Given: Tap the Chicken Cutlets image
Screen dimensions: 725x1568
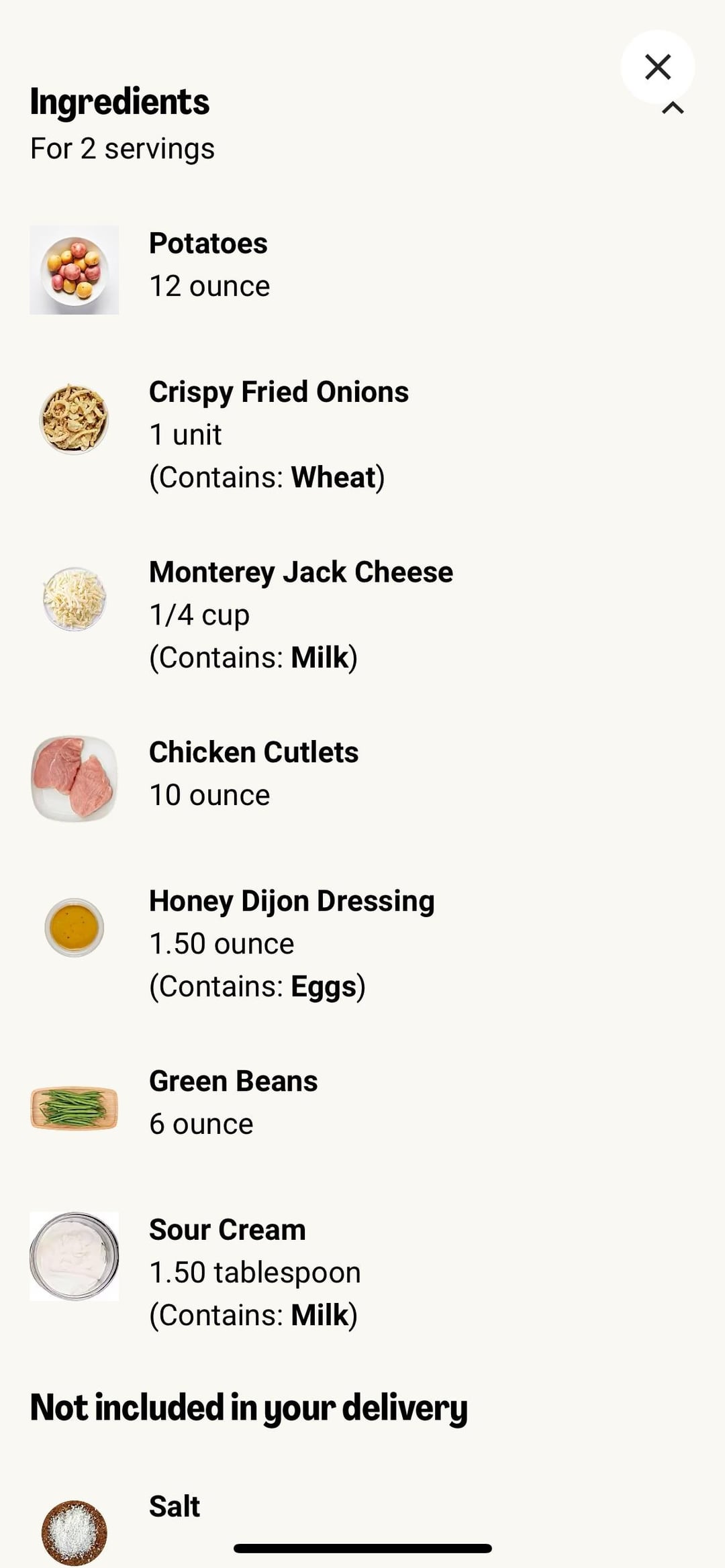Looking at the screenshot, I should (x=74, y=778).
